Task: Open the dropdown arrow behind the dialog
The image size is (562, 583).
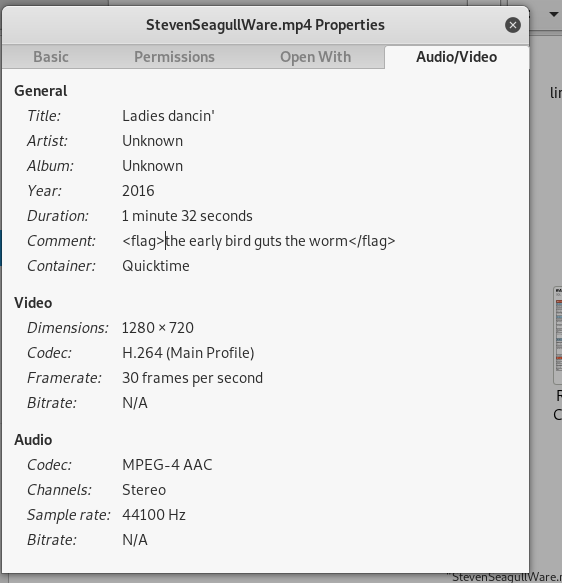Action: tap(554, 14)
